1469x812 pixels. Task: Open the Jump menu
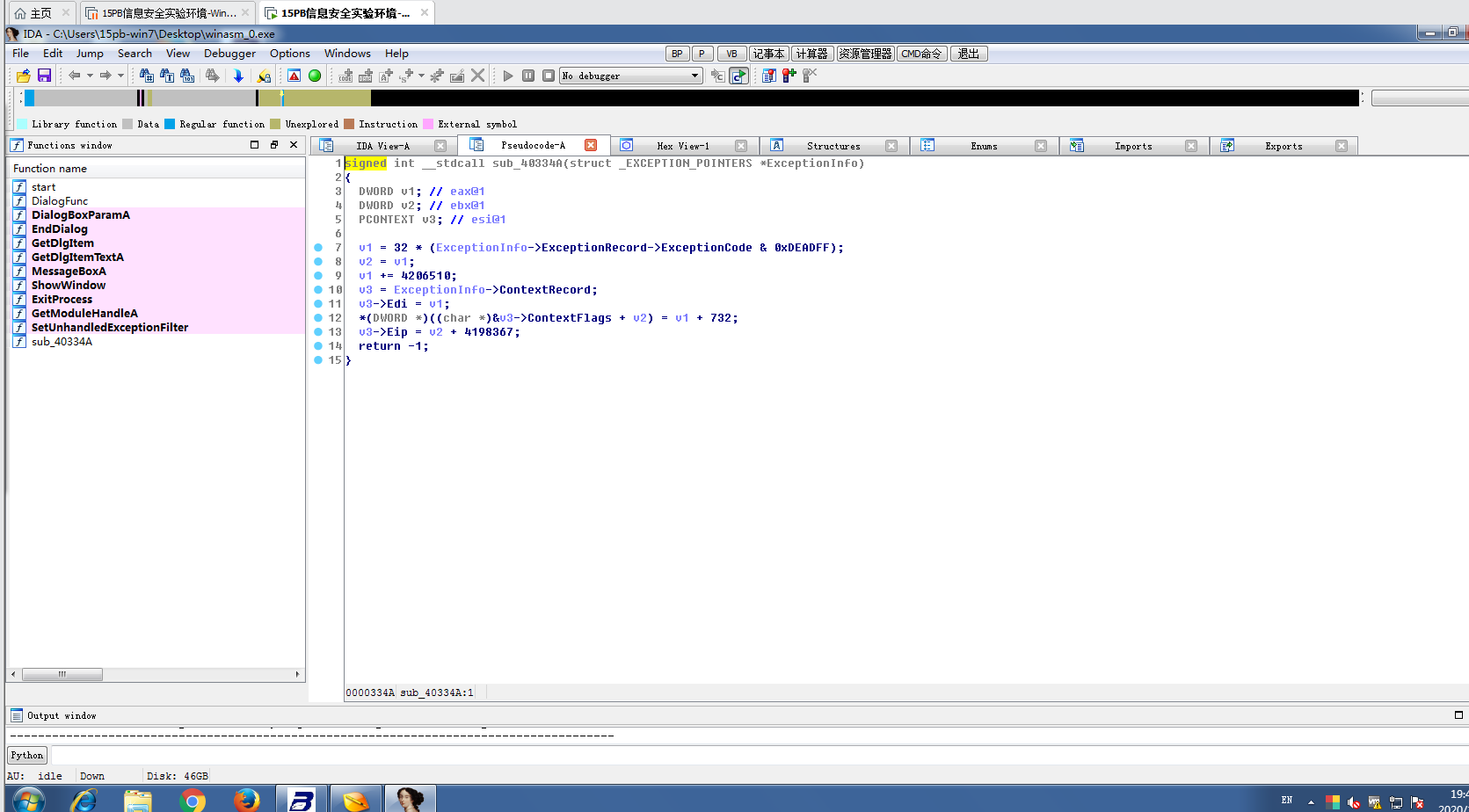point(90,54)
